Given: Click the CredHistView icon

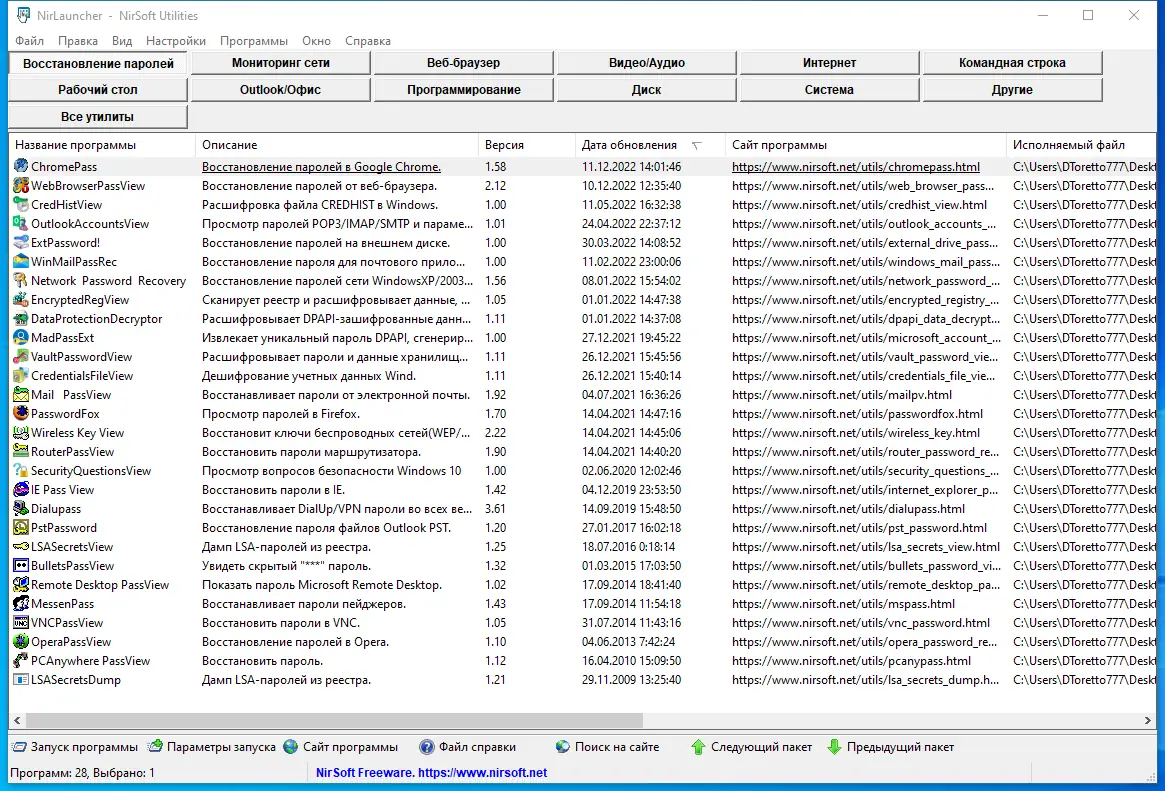Looking at the screenshot, I should 21,204.
